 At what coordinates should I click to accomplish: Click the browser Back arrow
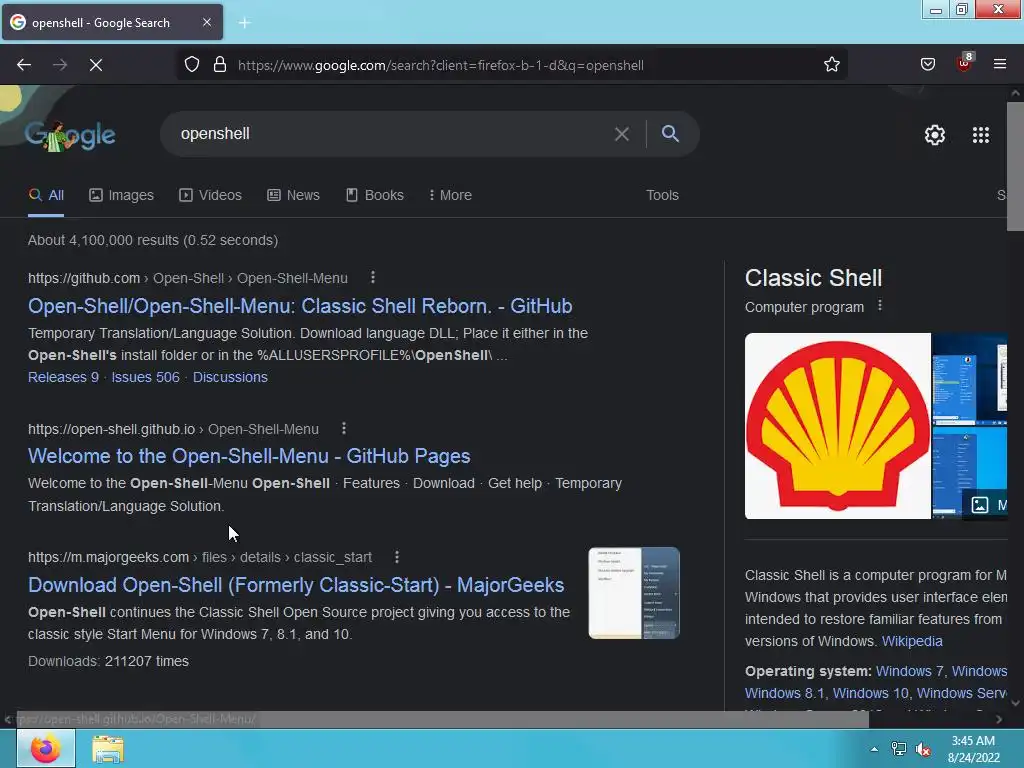pyautogui.click(x=24, y=65)
